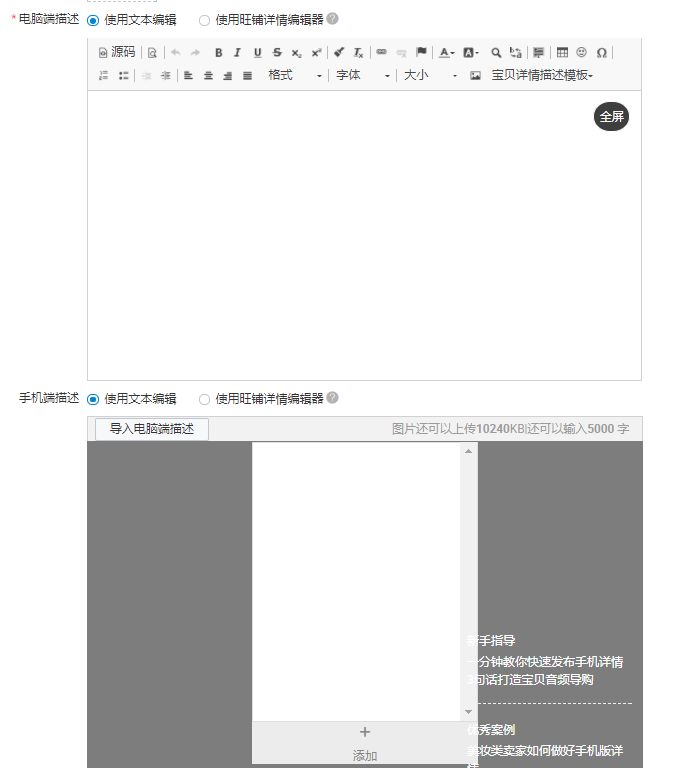
Task: Insert a bulleted list
Action: click(123, 75)
